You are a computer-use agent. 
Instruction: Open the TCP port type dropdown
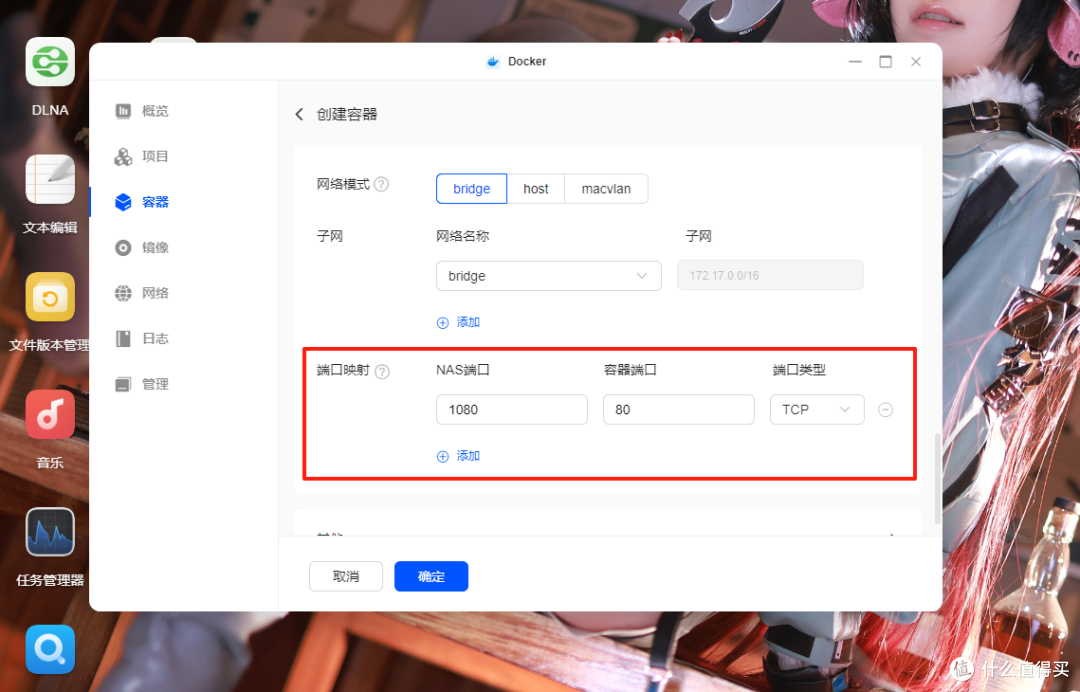click(817, 410)
